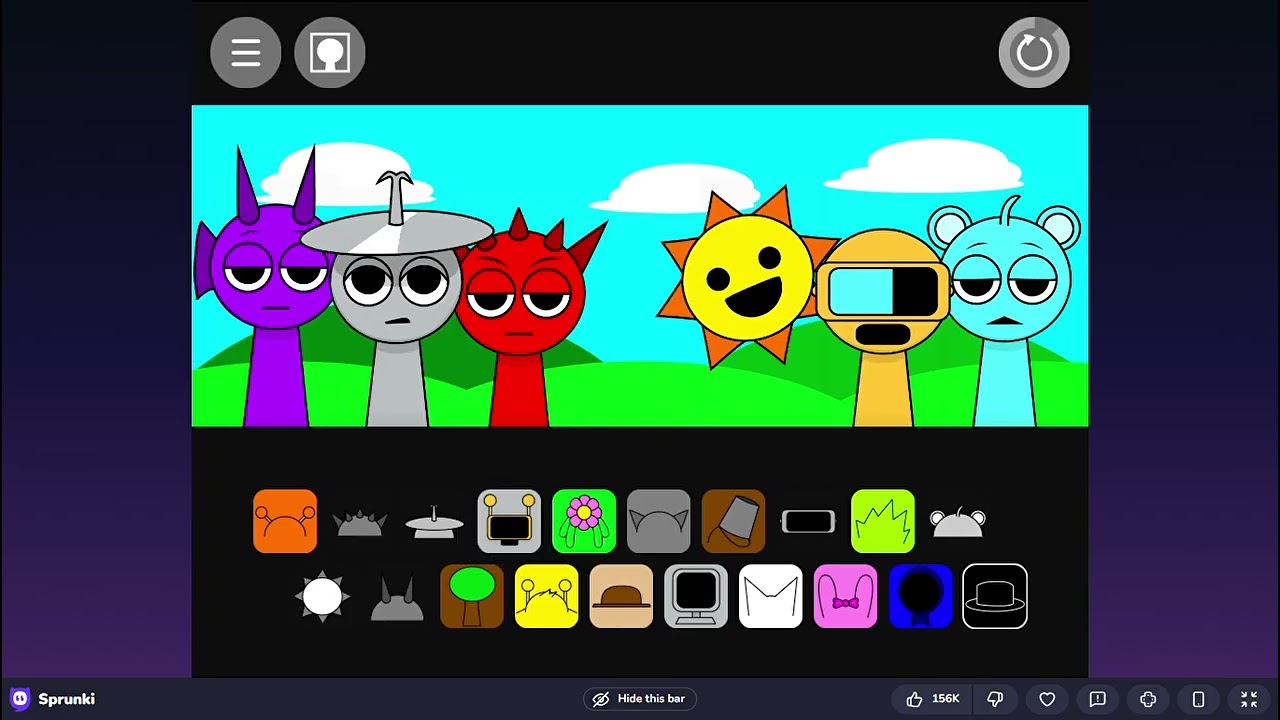Click the circular reset arrow button

1034,52
